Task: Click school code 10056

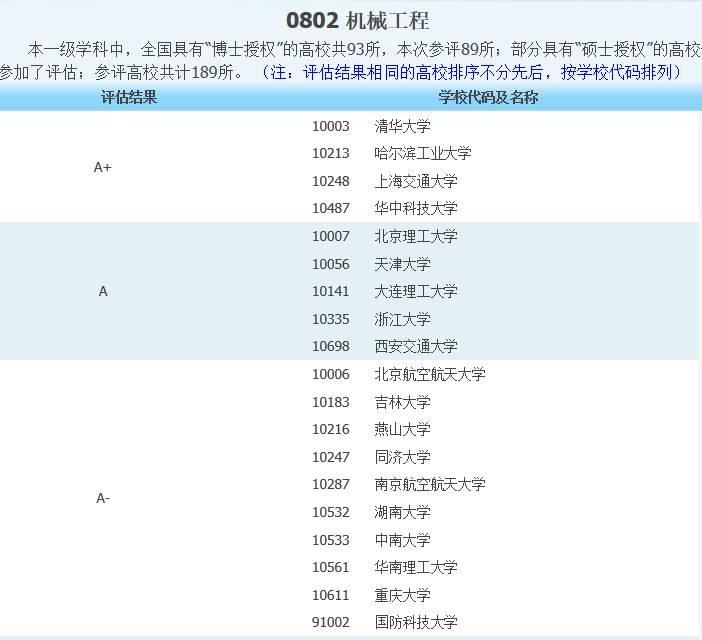Action: [x=330, y=264]
